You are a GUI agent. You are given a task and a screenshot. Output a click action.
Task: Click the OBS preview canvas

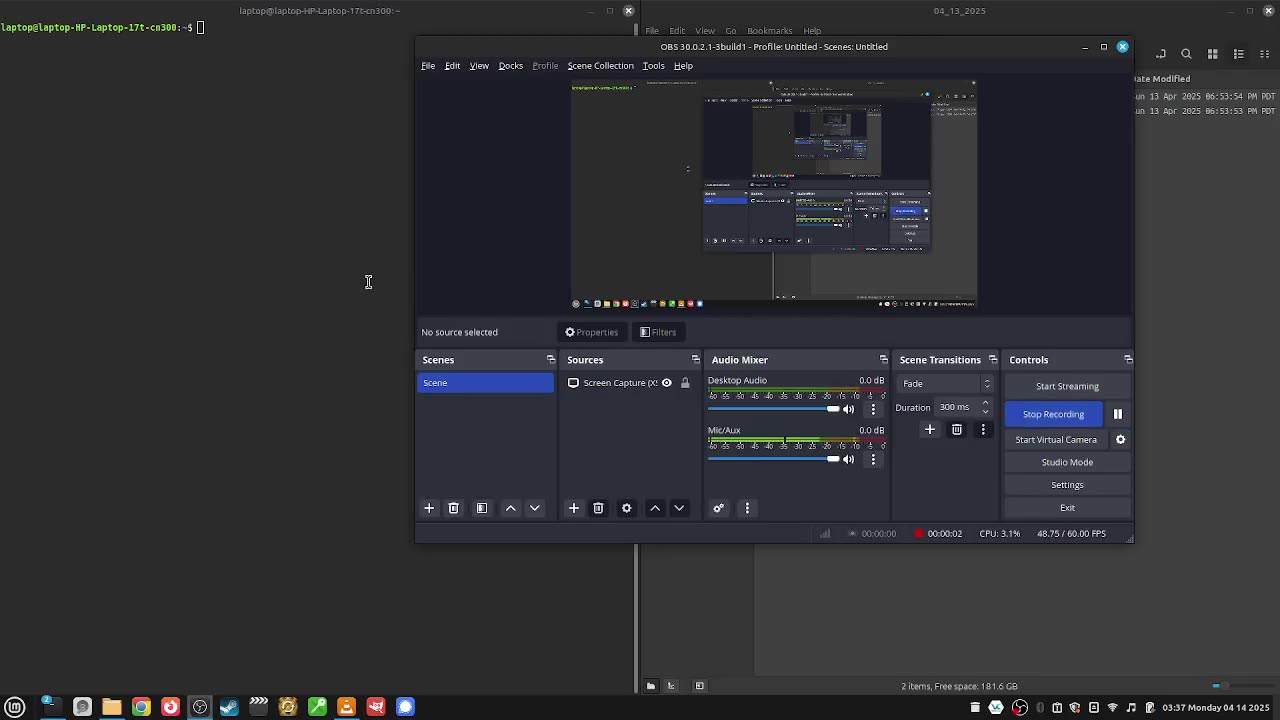point(774,193)
